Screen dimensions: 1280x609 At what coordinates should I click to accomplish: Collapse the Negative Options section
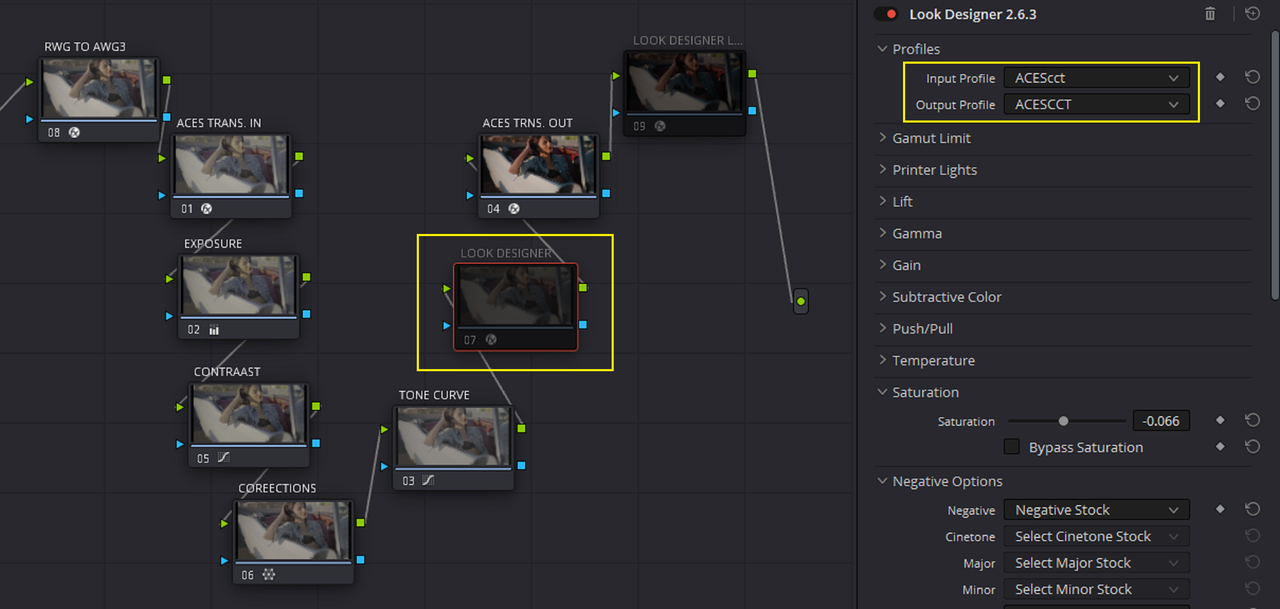coord(883,481)
